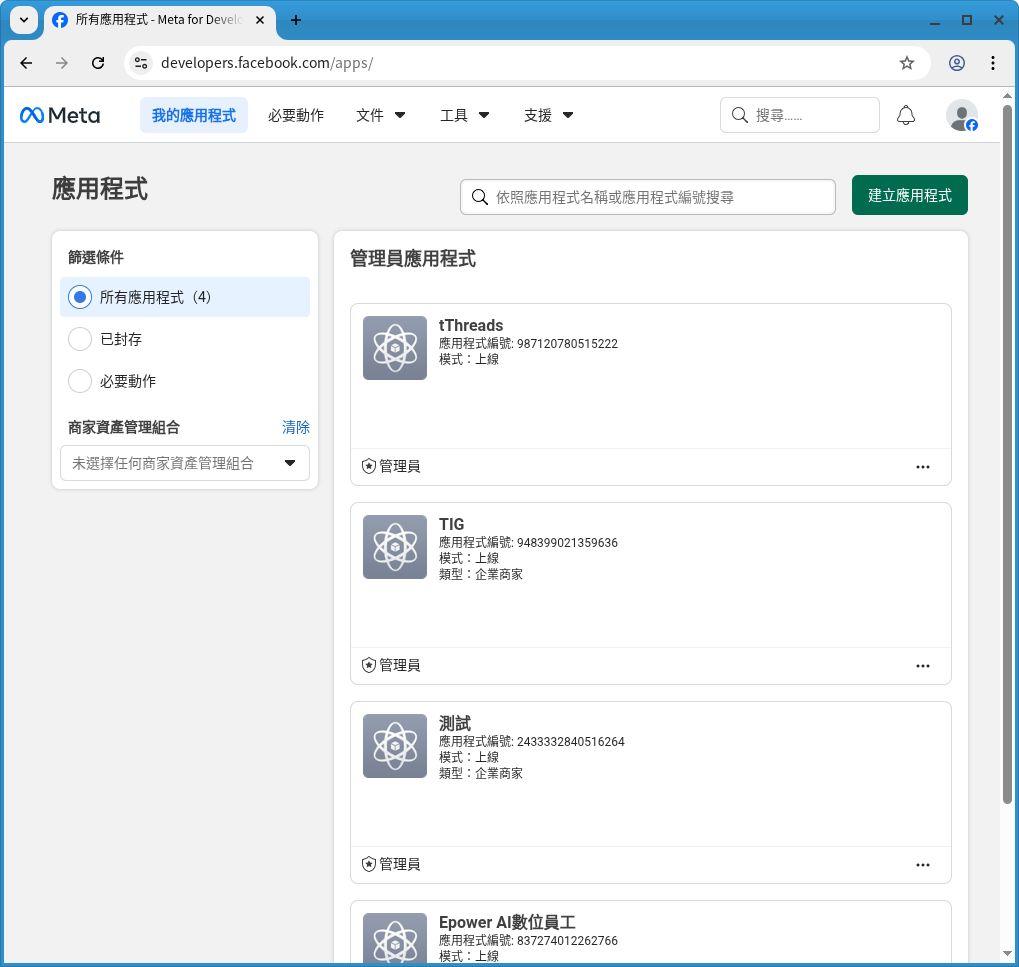This screenshot has height=967, width=1019.
Task: Close the Meta for Developers tab
Action: (x=260, y=20)
